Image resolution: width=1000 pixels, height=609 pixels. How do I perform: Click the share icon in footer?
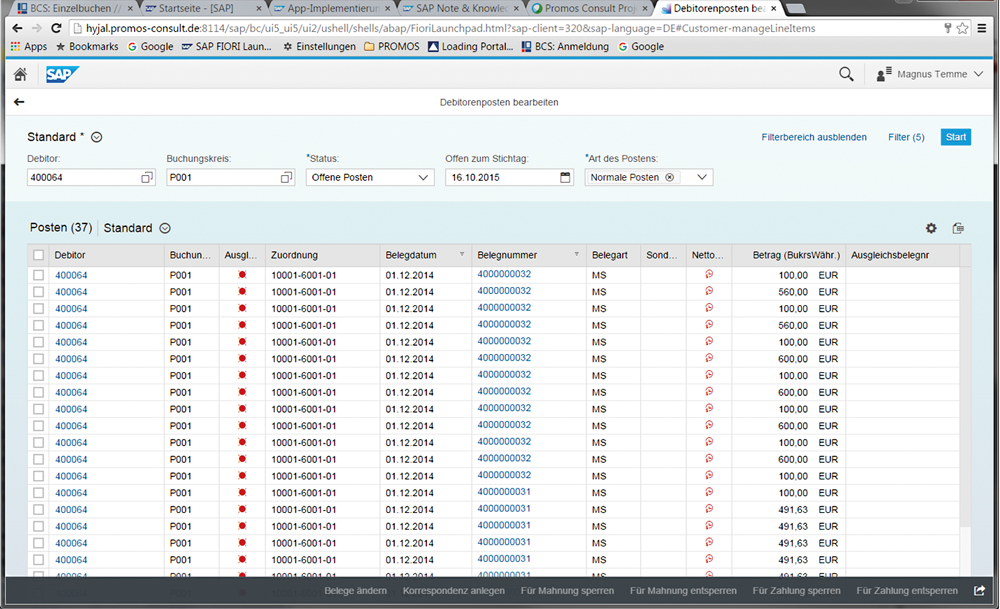[980, 591]
